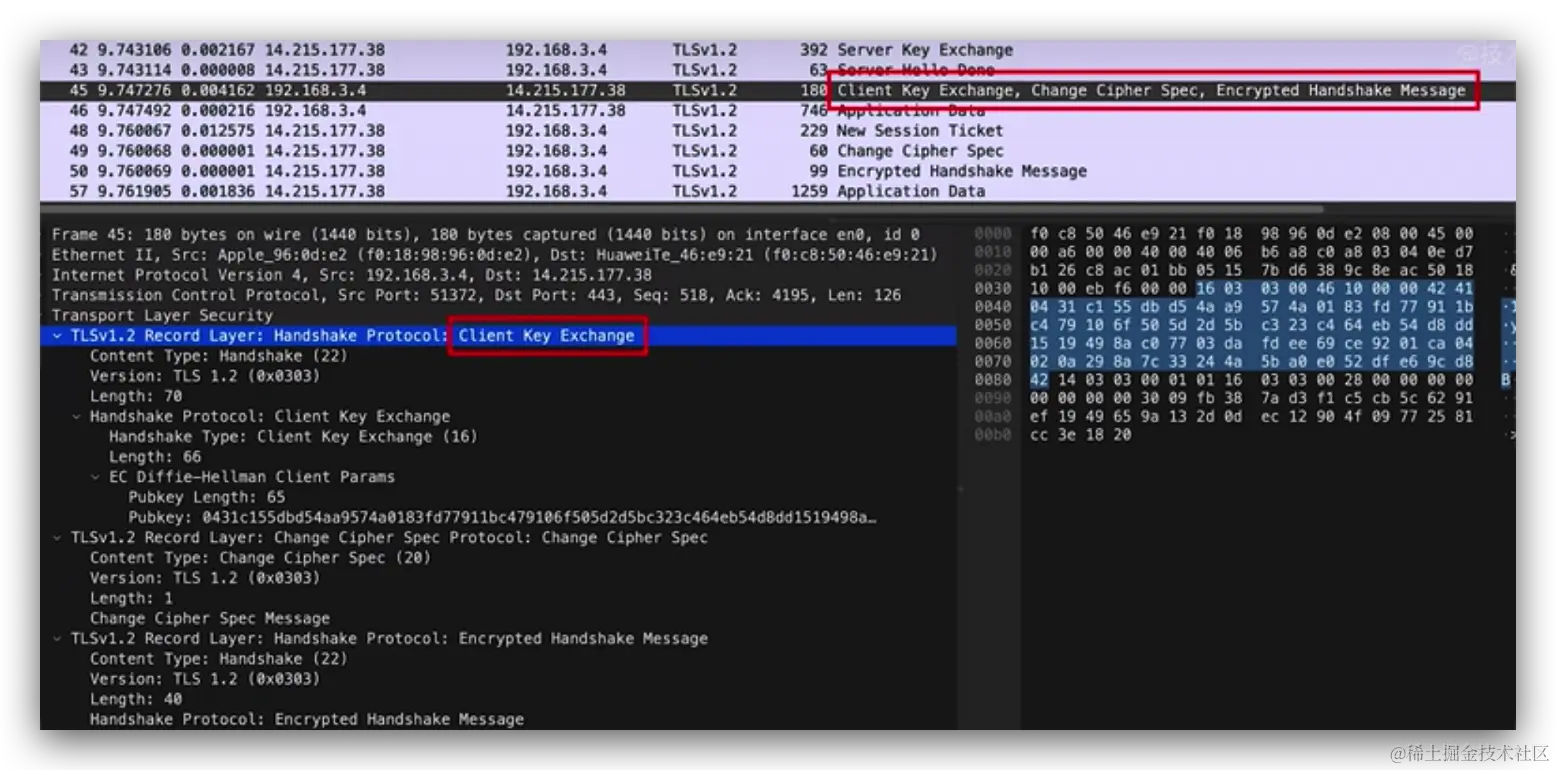Select packet 42 Server Key Exchange row
This screenshot has height=770, width=1556.
pos(777,50)
